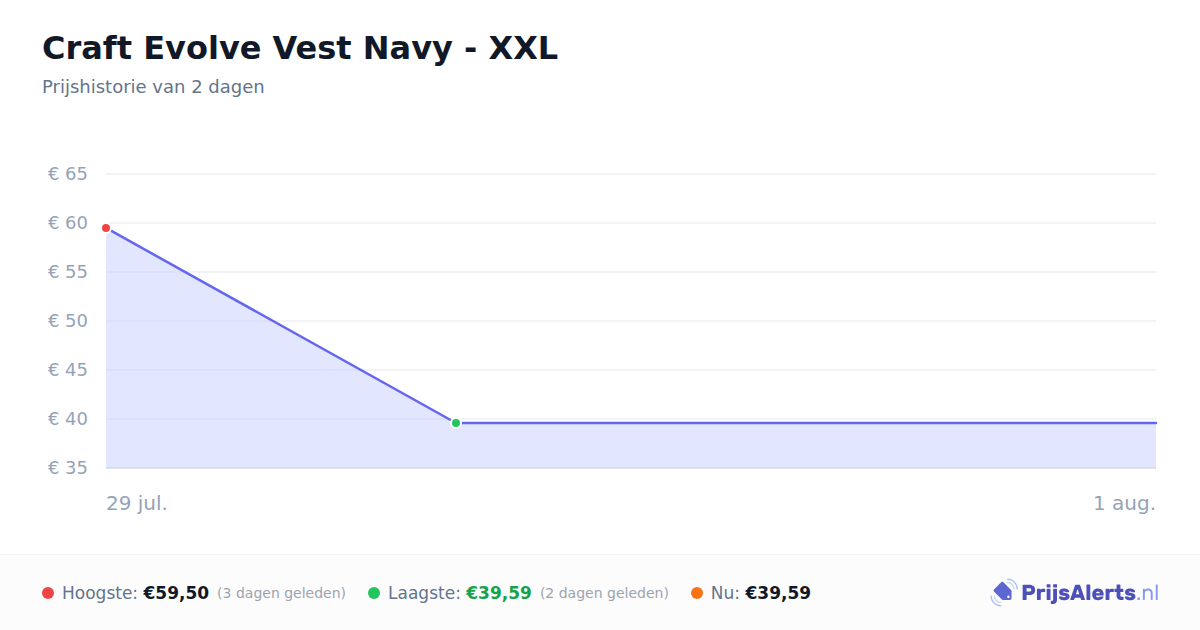Click the red highest price point on chart
This screenshot has height=630, width=1200.
pos(106,228)
